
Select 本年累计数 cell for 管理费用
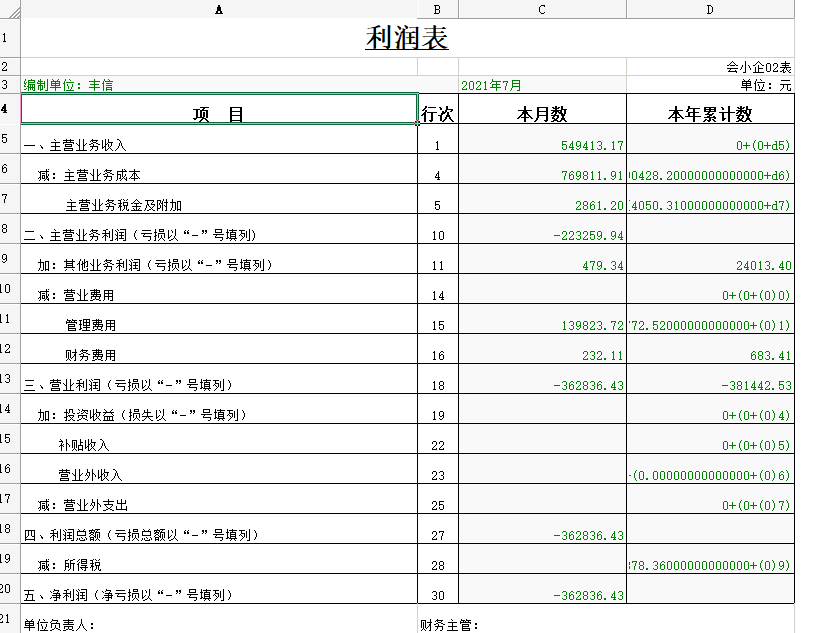click(710, 319)
